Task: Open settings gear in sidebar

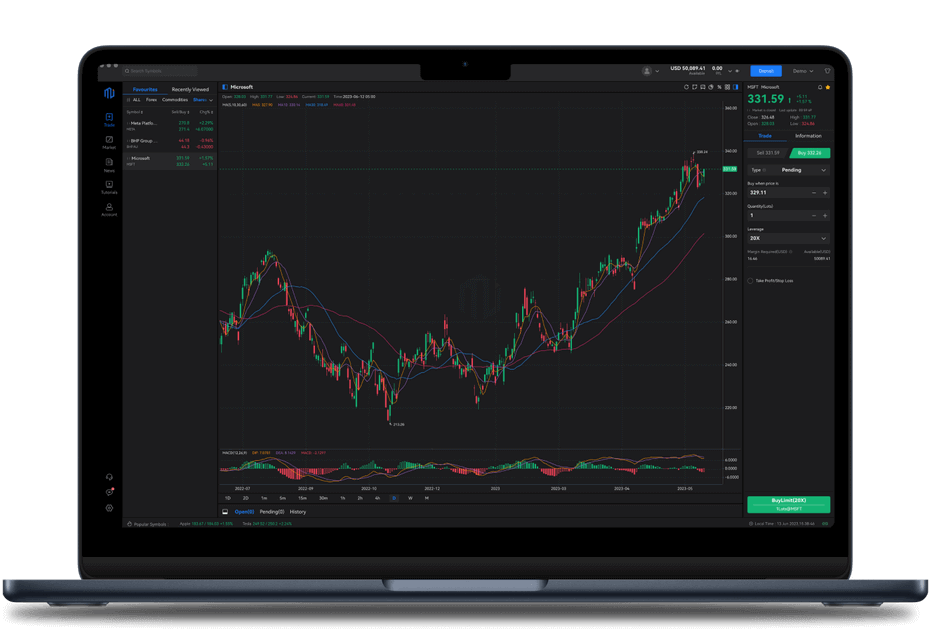Action: pos(109,508)
